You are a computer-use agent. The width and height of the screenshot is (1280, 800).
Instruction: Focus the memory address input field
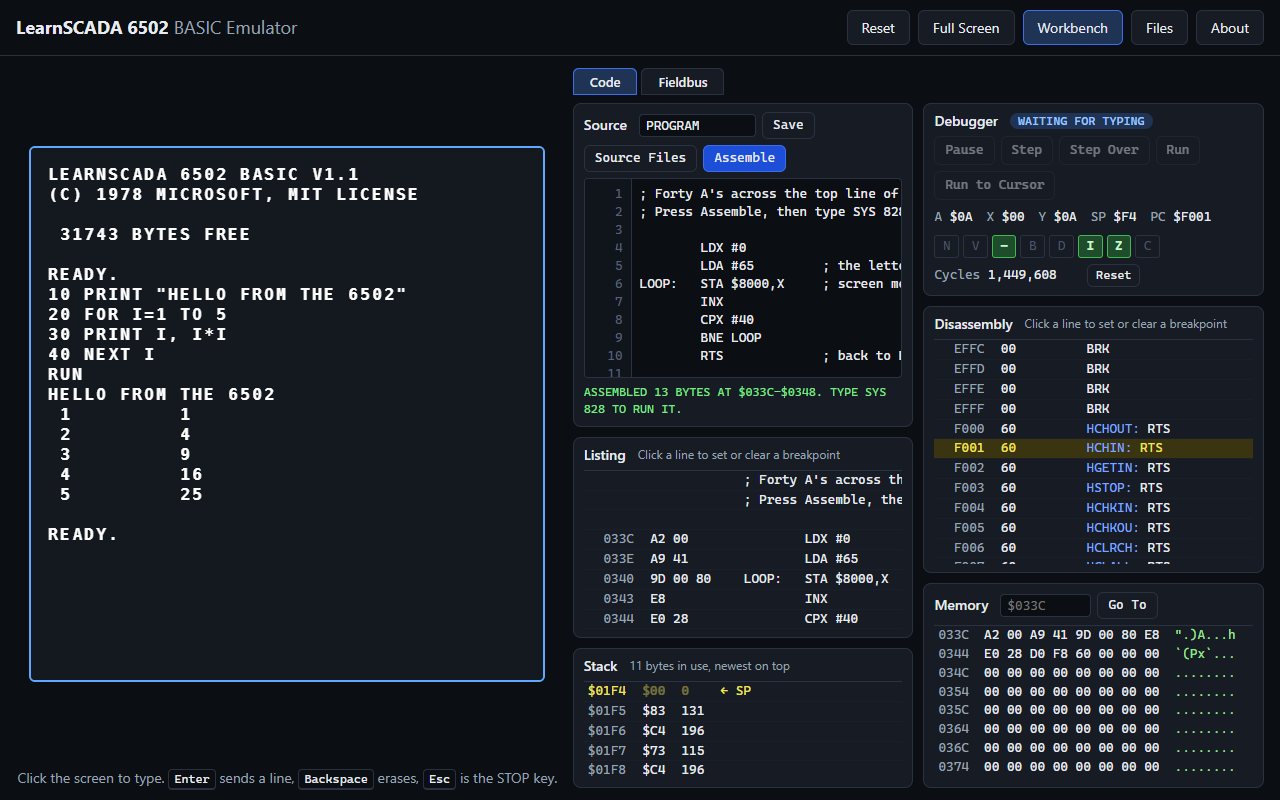1045,605
